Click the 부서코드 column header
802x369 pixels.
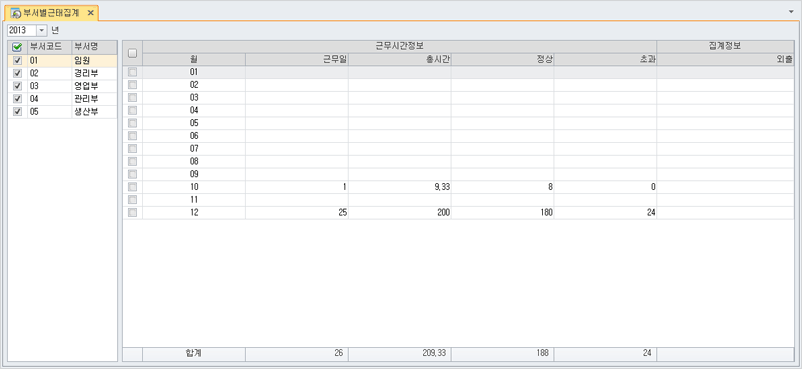pyautogui.click(x=49, y=47)
